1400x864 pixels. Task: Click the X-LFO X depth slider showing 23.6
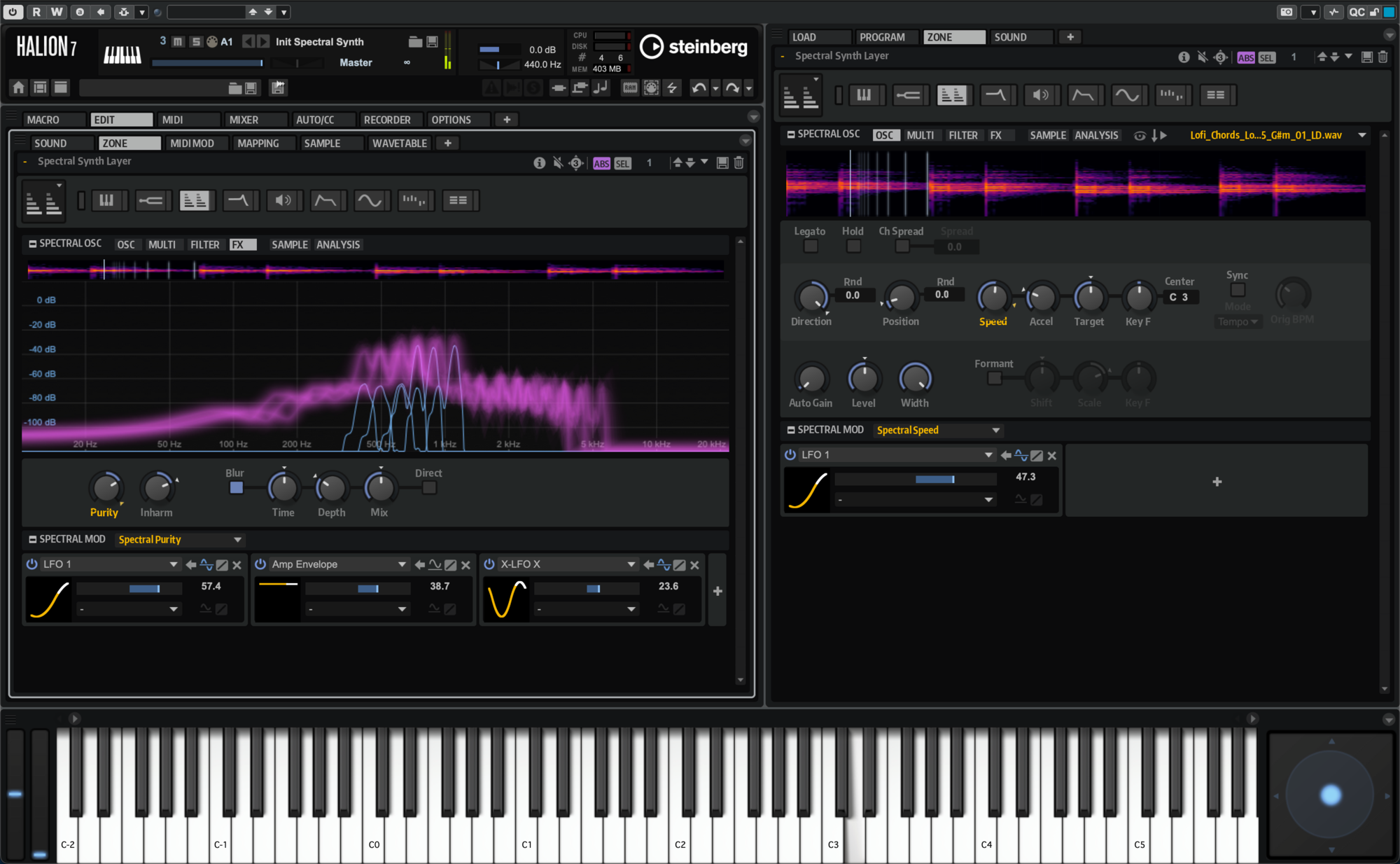pyautogui.click(x=587, y=589)
